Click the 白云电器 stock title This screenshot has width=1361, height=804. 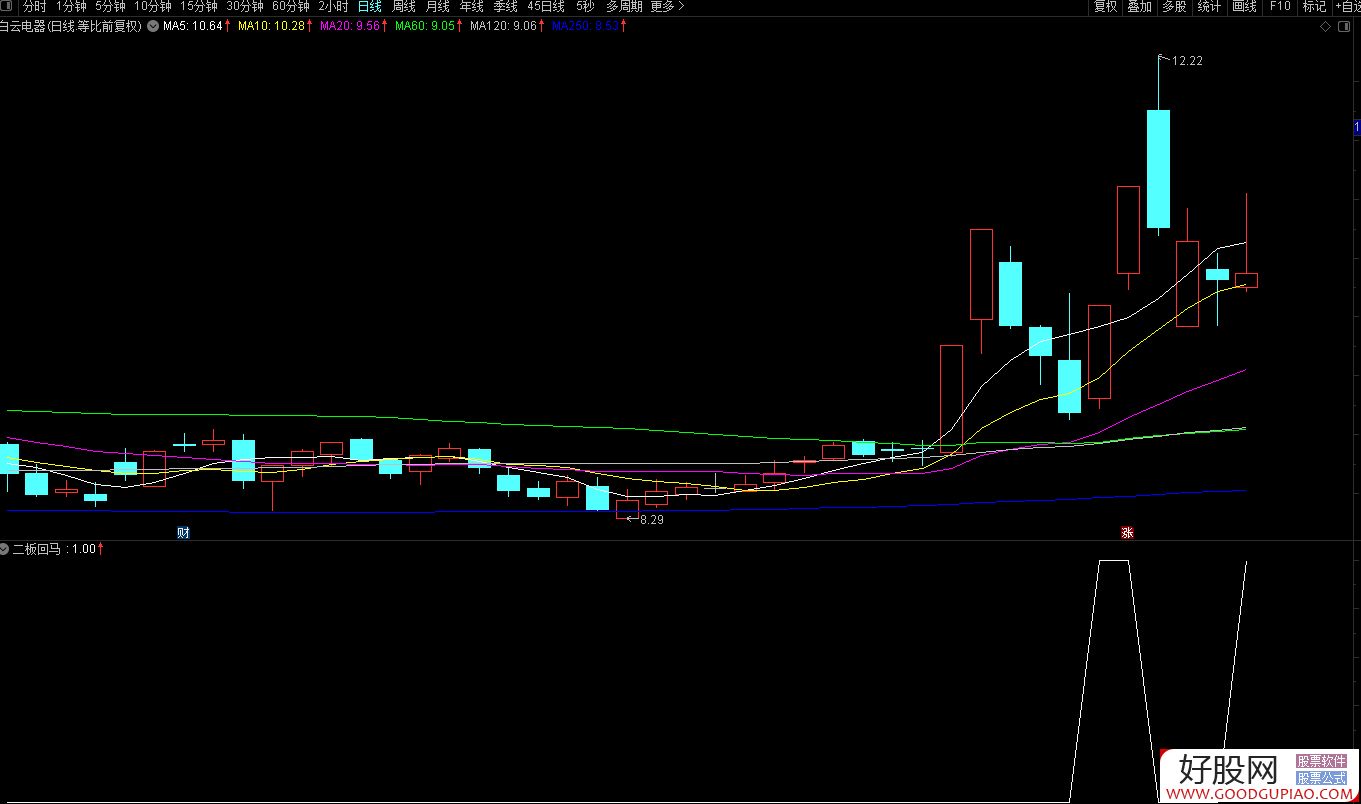tap(72, 26)
